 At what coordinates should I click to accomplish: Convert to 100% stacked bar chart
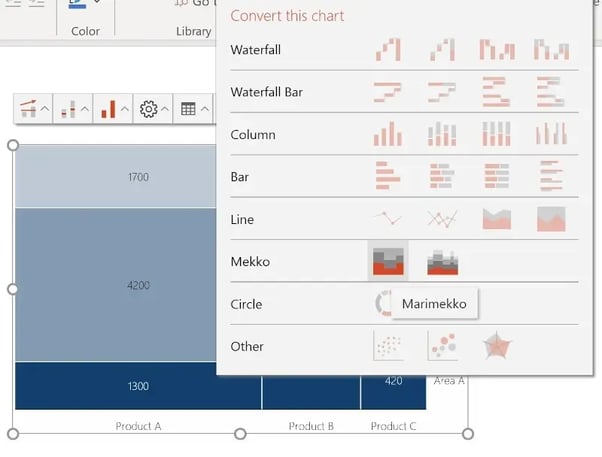tap(497, 176)
